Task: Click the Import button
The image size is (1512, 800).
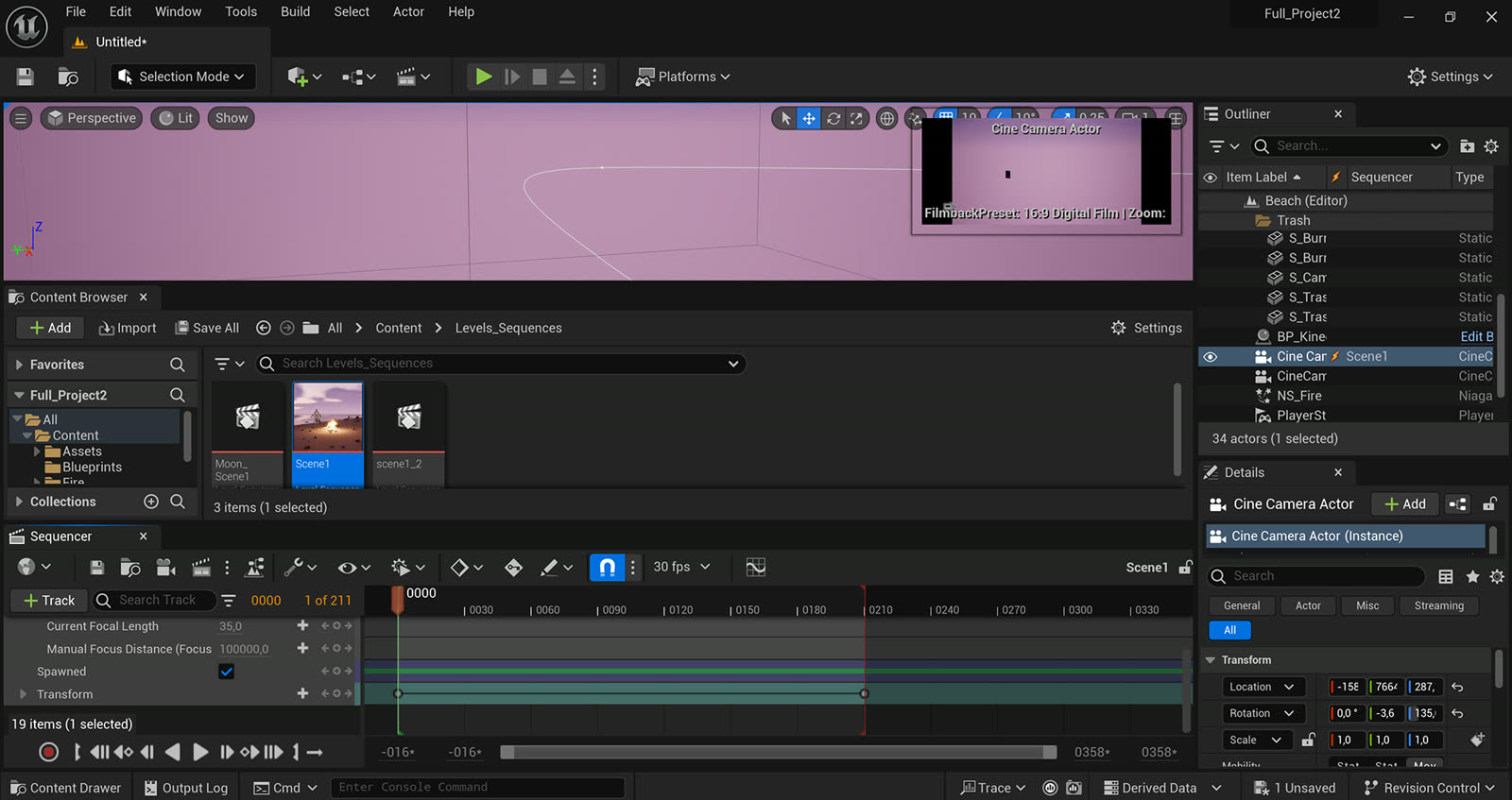Action: pyautogui.click(x=128, y=328)
